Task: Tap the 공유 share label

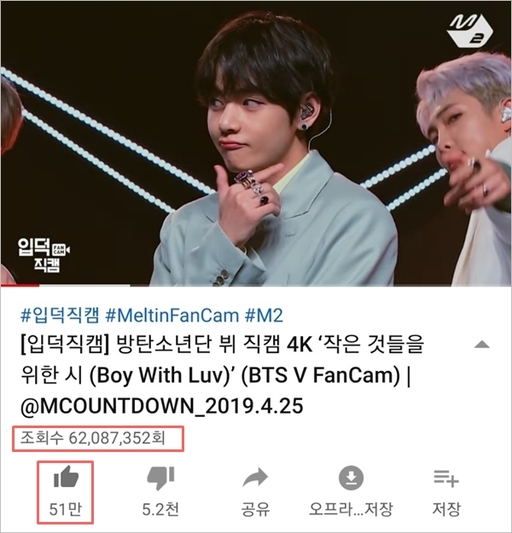Action: (x=255, y=509)
